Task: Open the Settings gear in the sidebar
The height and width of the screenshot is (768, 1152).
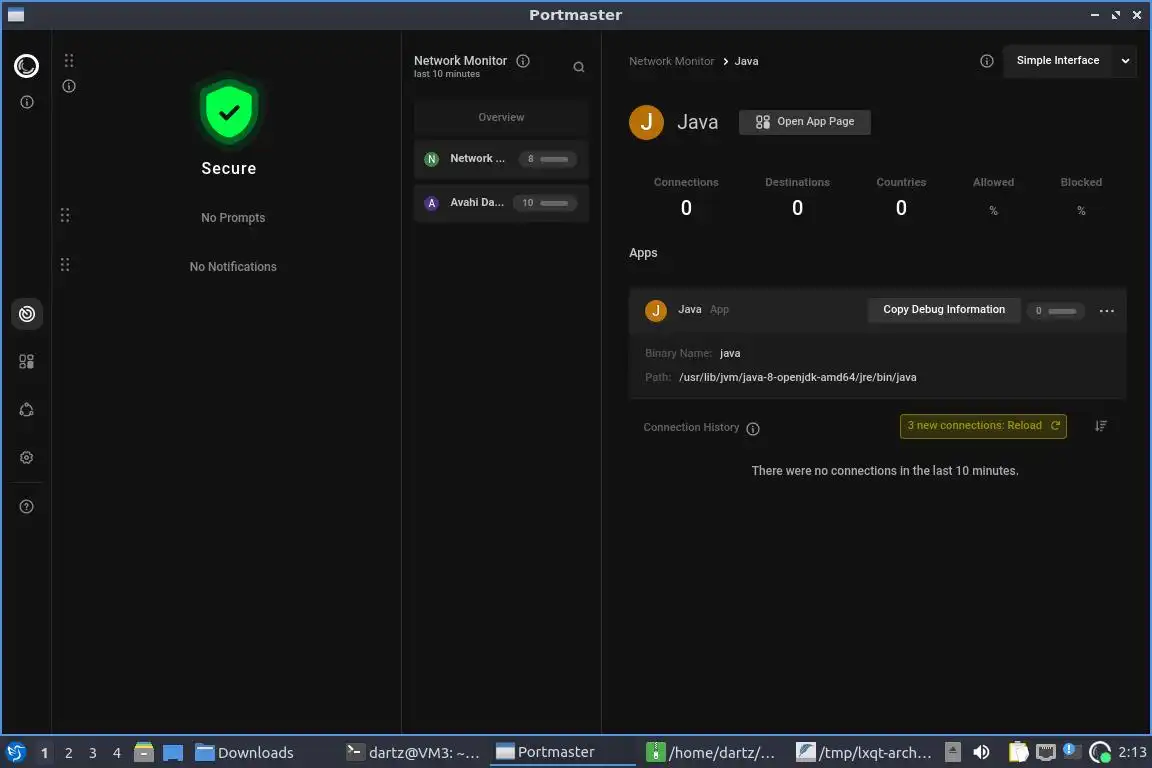Action: click(26, 458)
